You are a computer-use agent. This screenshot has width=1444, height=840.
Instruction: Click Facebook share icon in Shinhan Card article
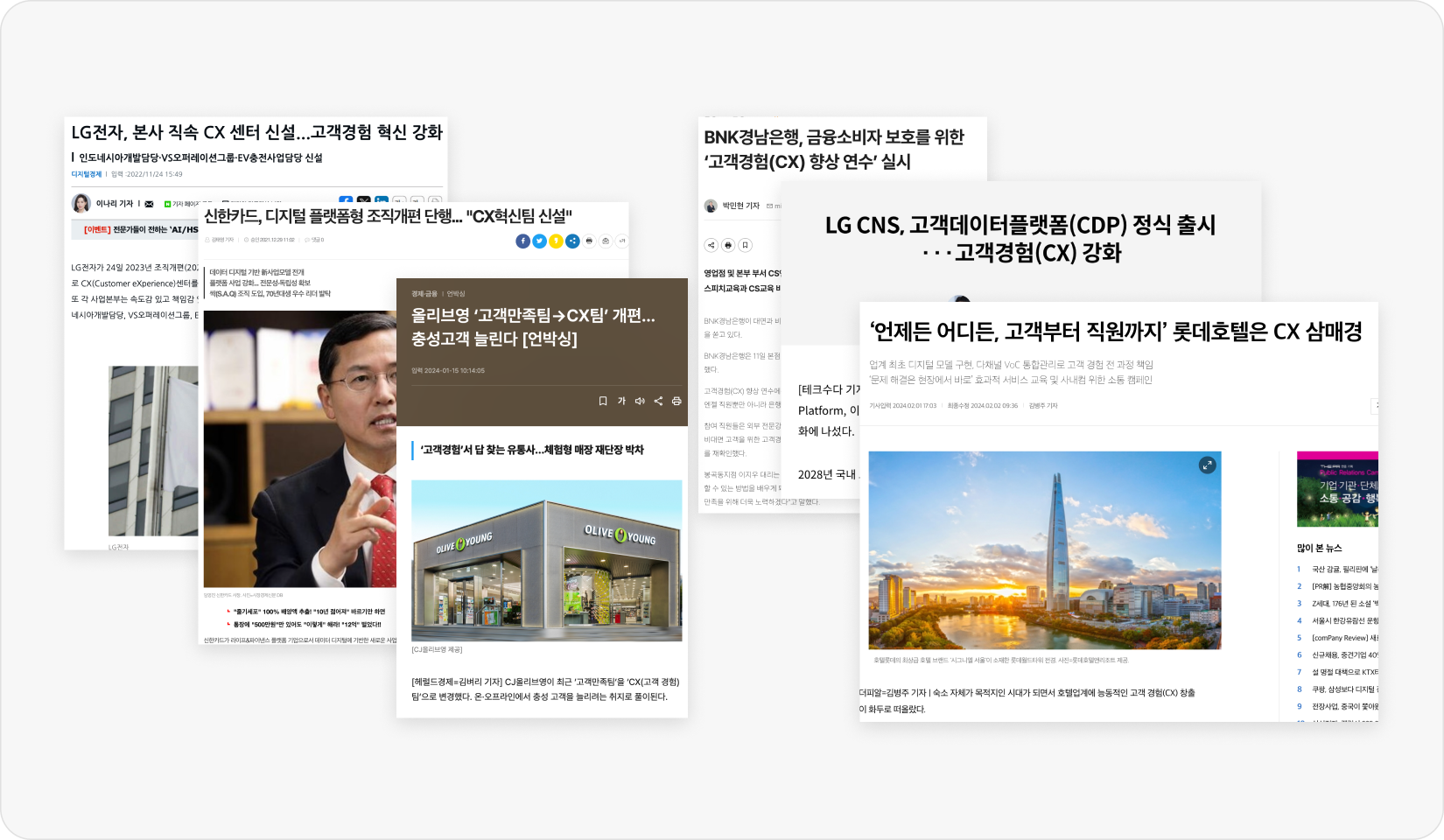click(x=522, y=241)
